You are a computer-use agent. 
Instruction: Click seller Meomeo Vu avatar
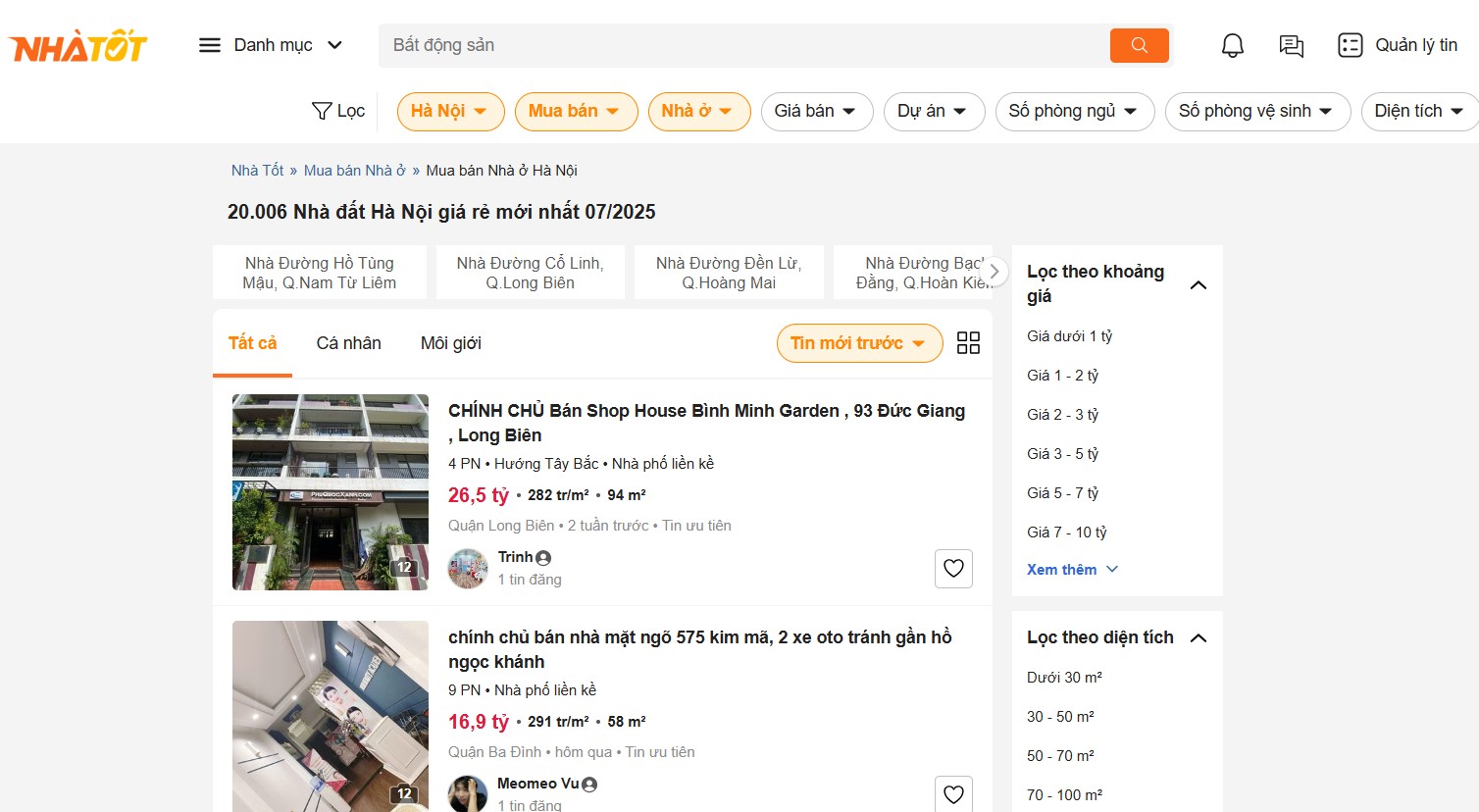468,793
